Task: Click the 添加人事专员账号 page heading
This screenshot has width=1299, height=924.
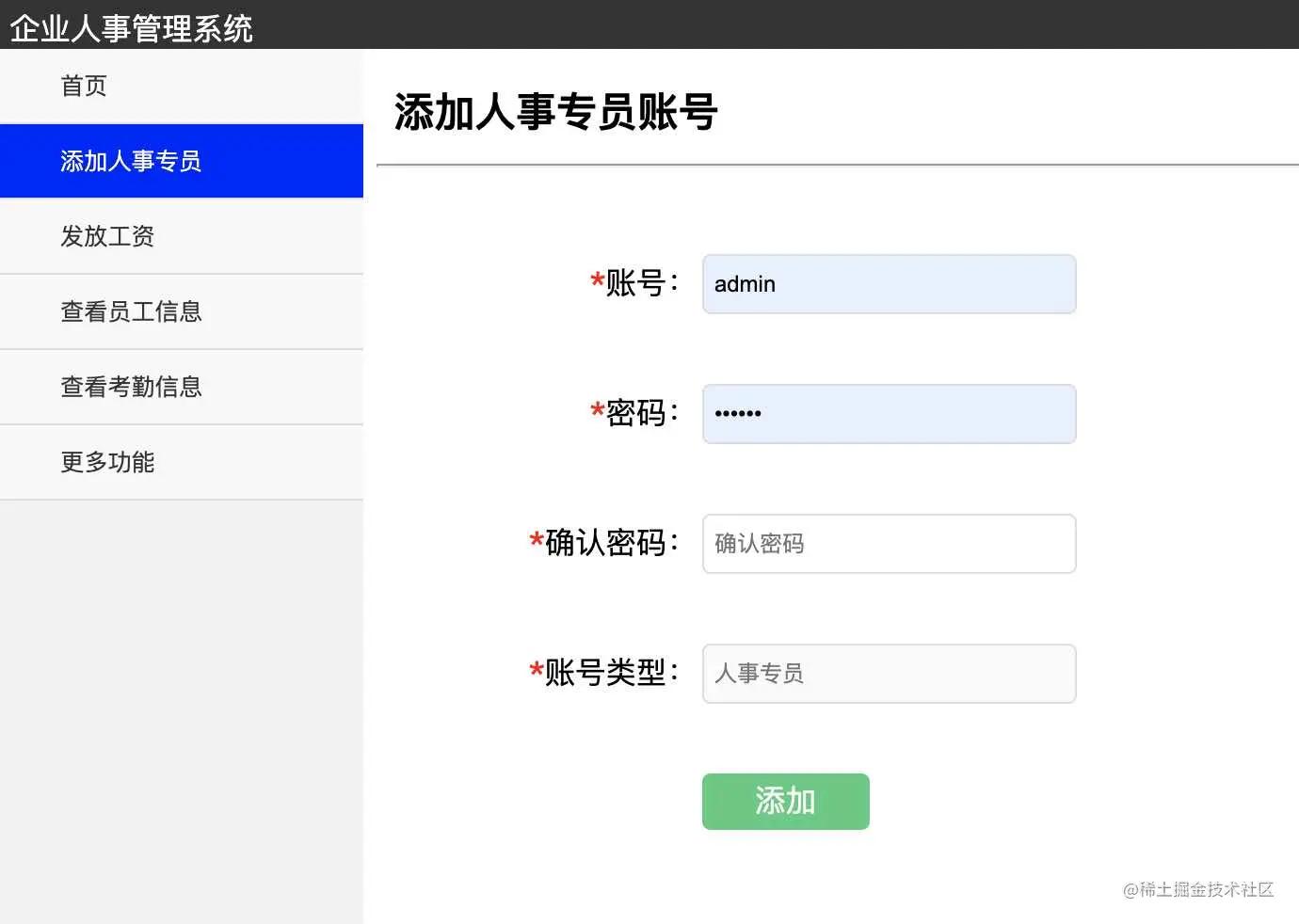Action: tap(555, 112)
